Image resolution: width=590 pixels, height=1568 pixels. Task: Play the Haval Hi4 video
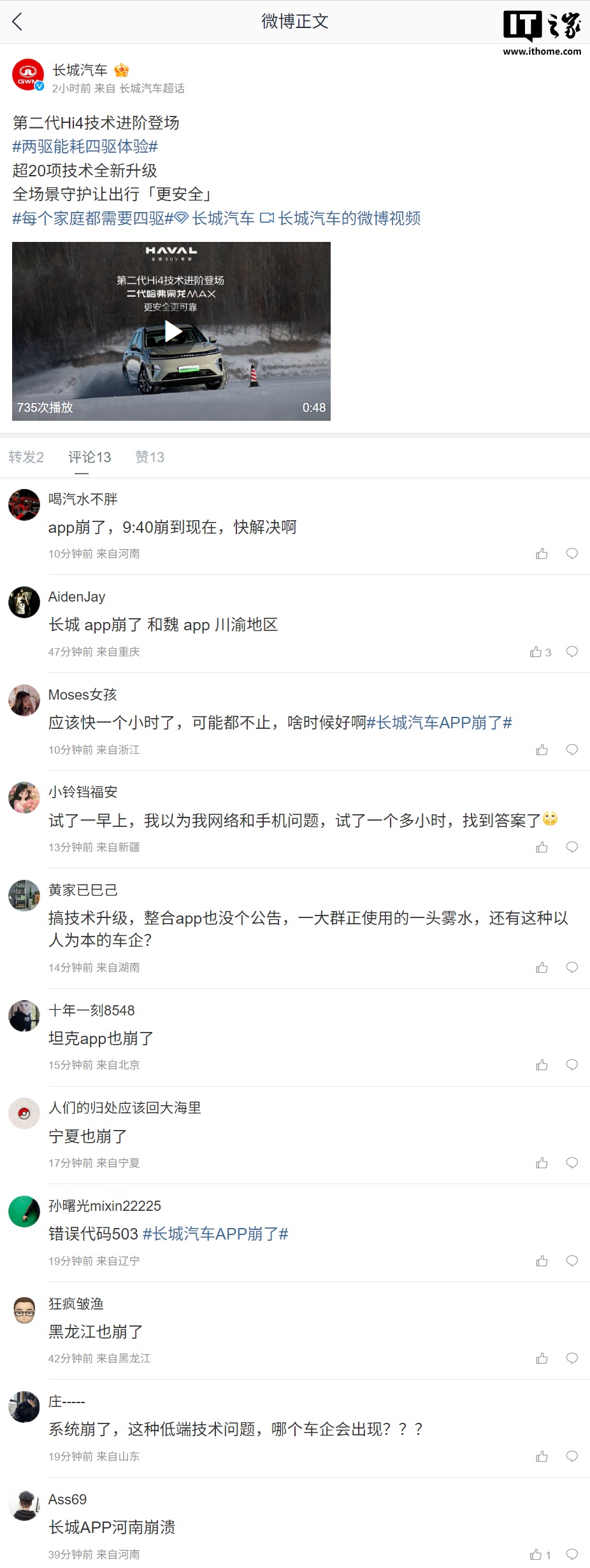(x=173, y=331)
